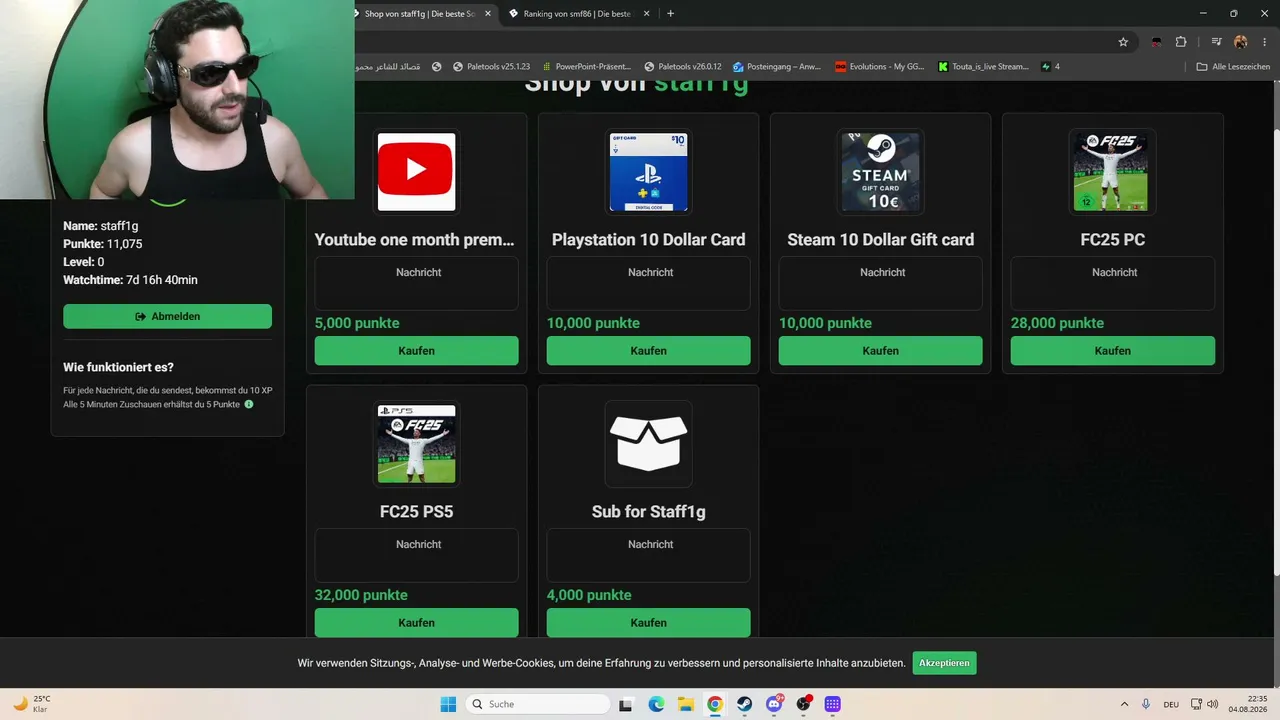
Task: Click the Nachricht field for Sub for Staff1g
Action: coord(648,555)
